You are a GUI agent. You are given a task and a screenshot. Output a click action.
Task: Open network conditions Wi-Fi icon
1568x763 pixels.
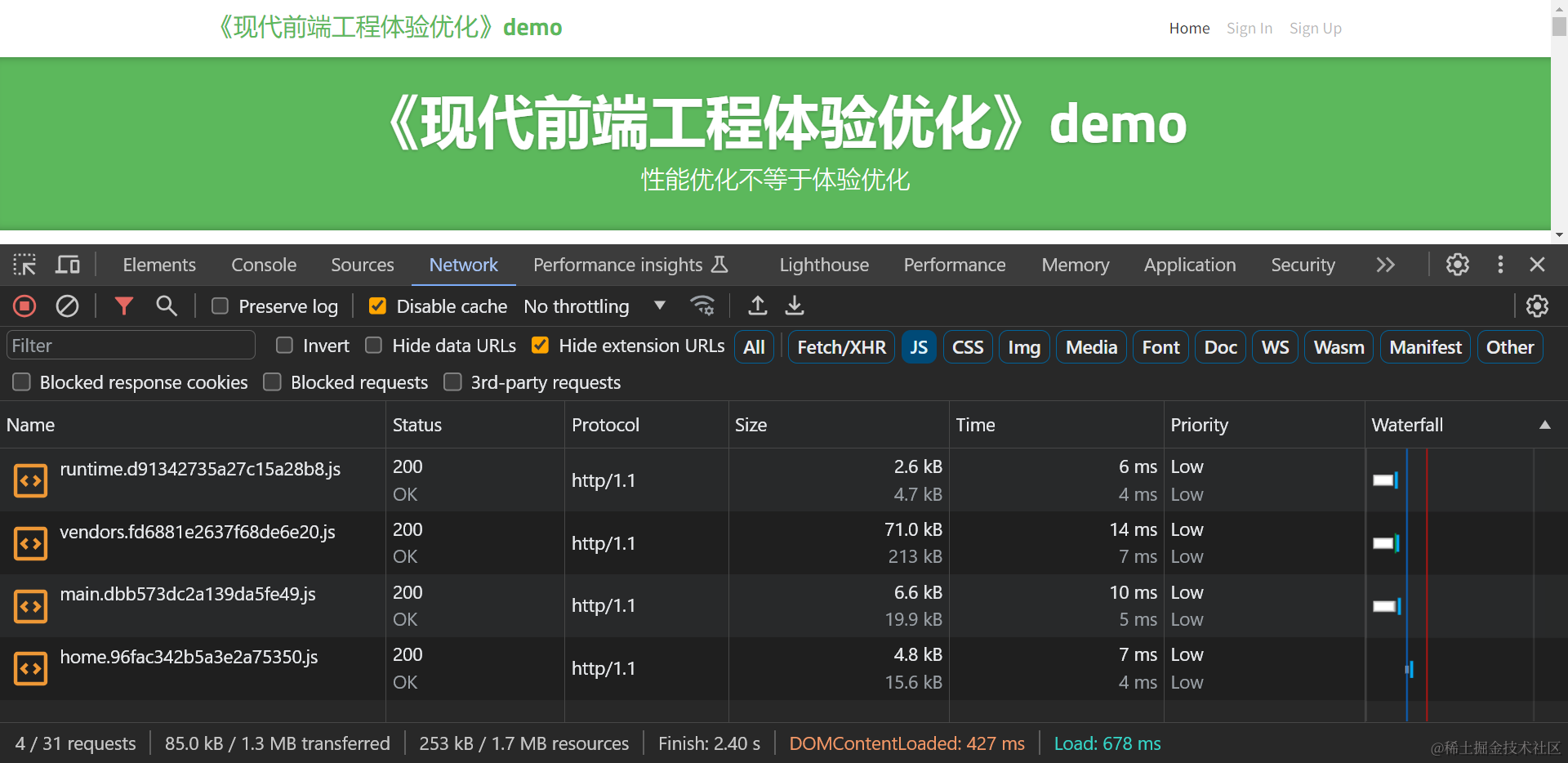point(702,306)
